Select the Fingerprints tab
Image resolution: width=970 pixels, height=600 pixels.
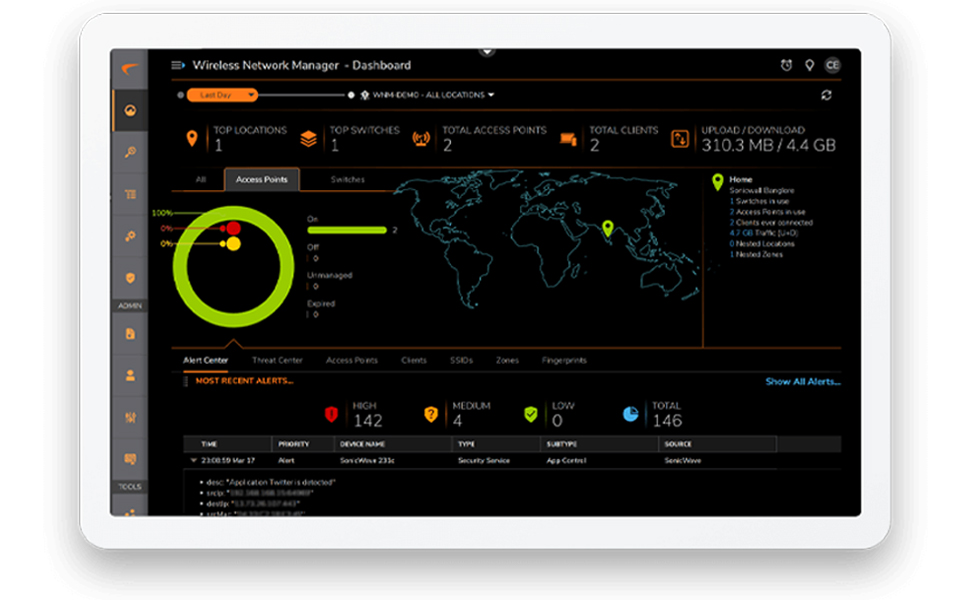(x=564, y=360)
